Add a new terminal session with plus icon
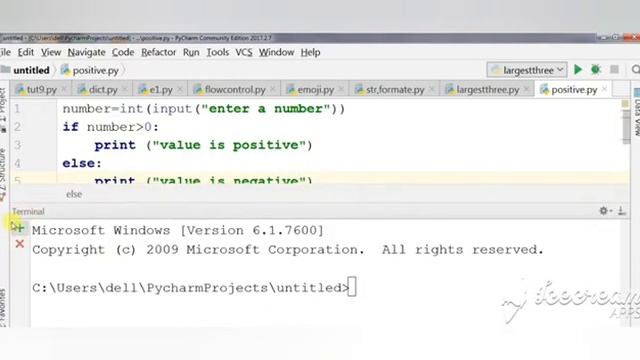640x360 pixels. [19, 228]
